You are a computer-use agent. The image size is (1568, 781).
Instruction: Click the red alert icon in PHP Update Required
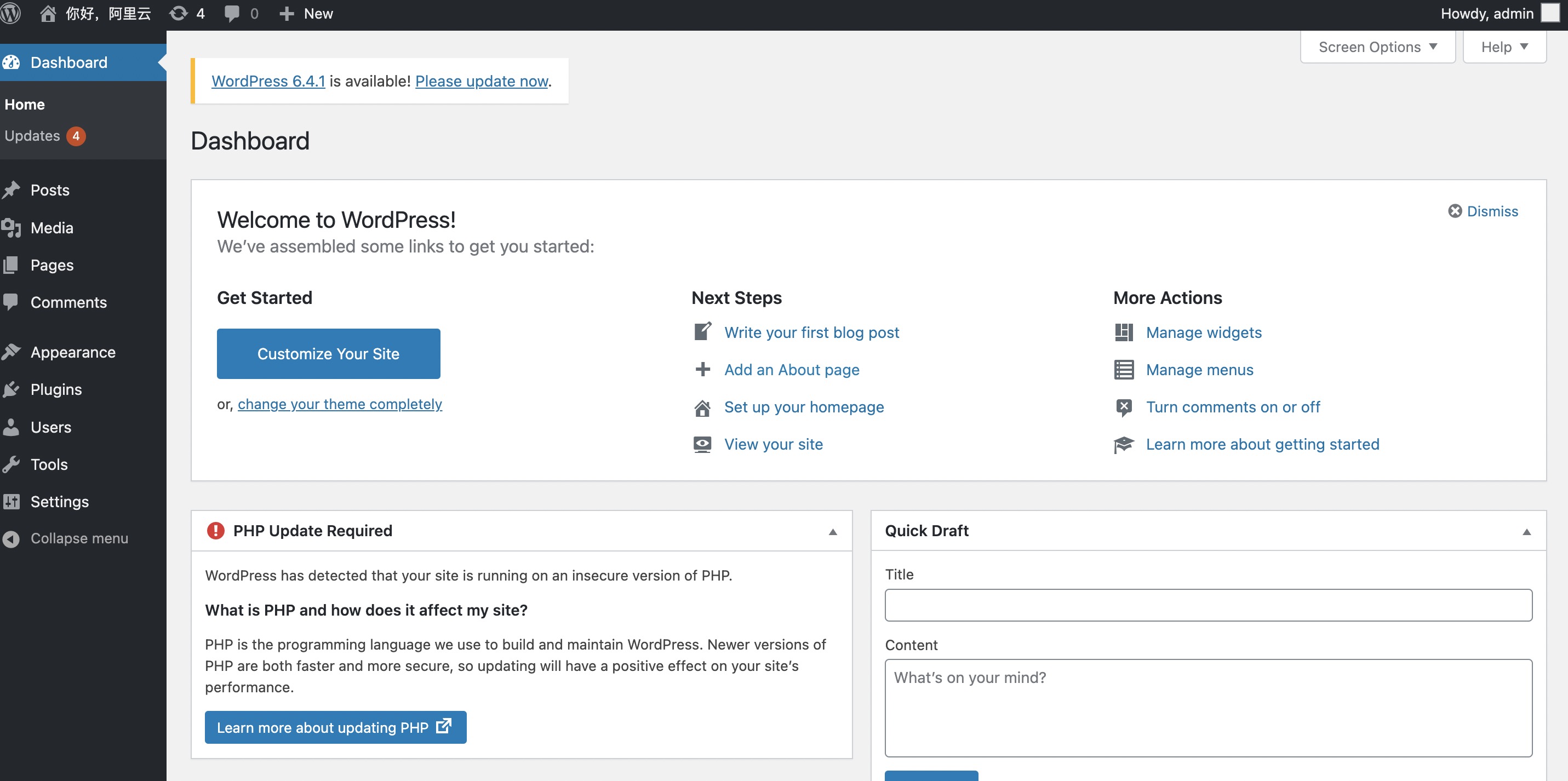[x=215, y=530]
